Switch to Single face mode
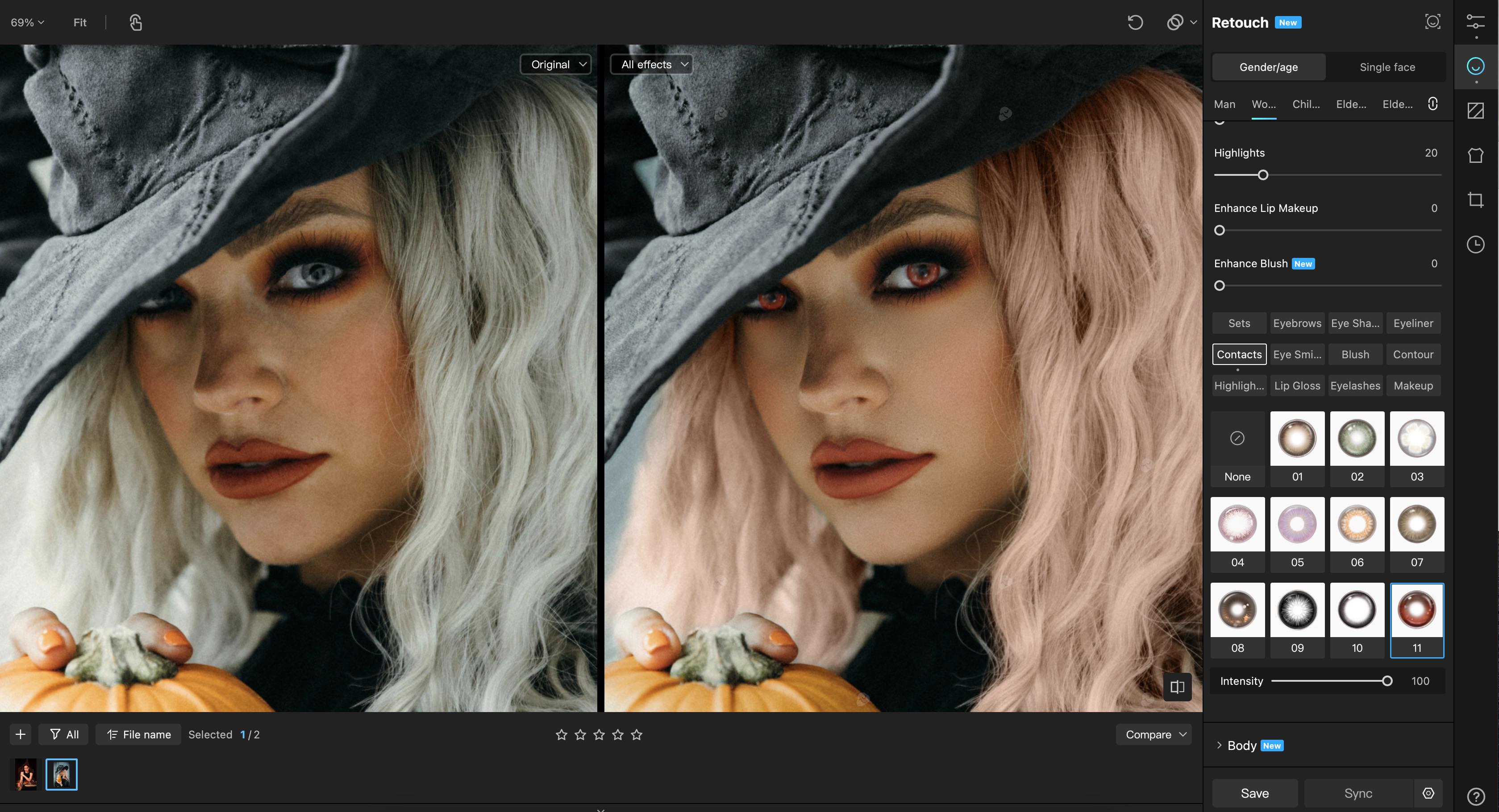The image size is (1499, 812). tap(1387, 67)
